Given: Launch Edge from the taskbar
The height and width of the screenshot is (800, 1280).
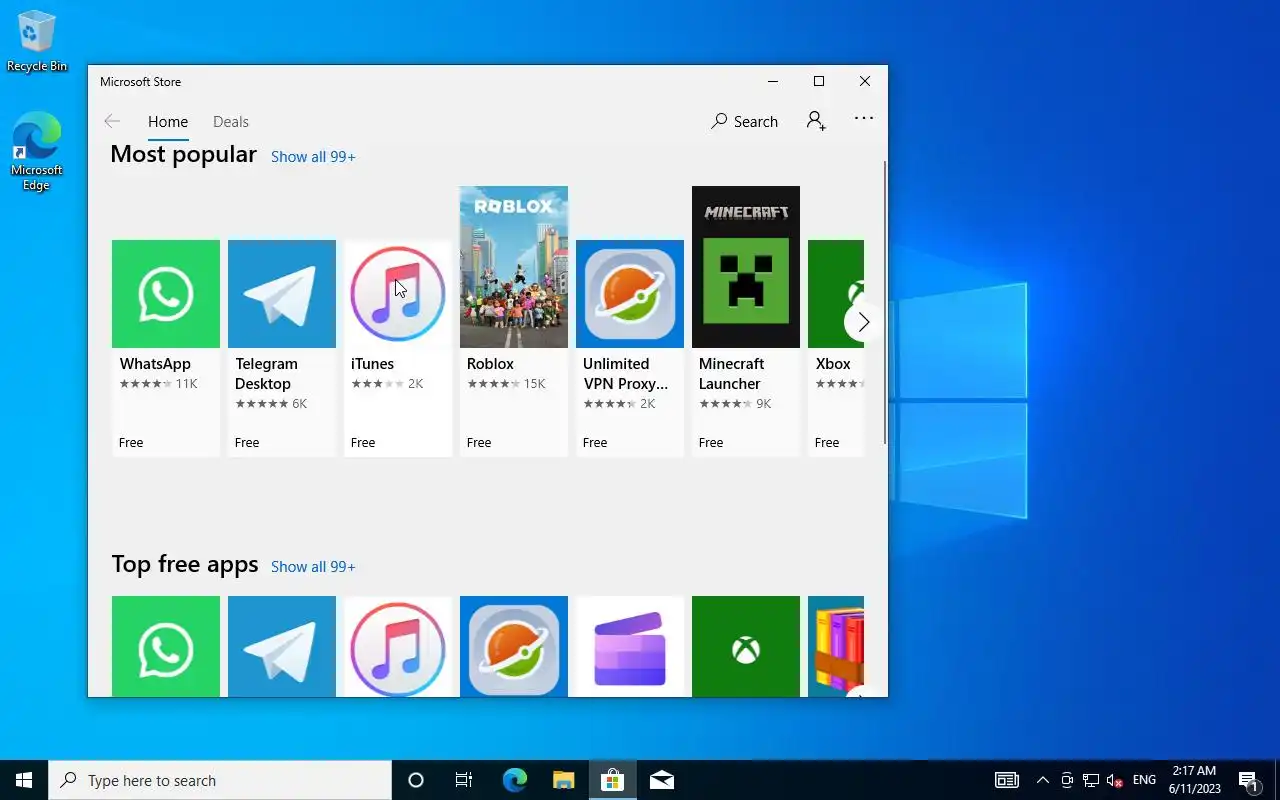Looking at the screenshot, I should (514, 780).
